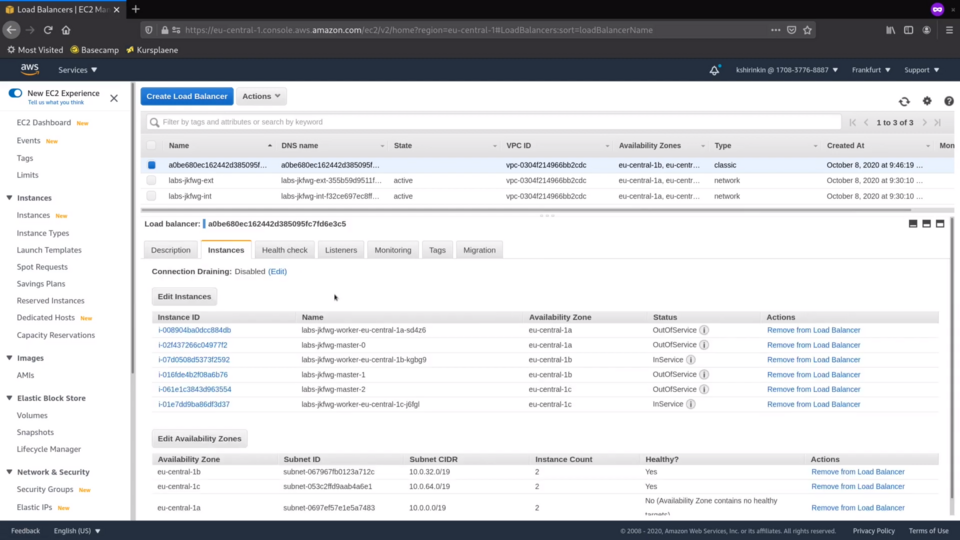Switch to the Migration tab
This screenshot has width=960, height=540.
tap(479, 250)
